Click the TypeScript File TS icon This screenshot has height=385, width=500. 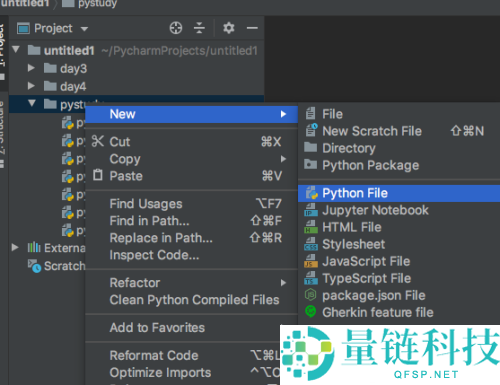tap(311, 278)
